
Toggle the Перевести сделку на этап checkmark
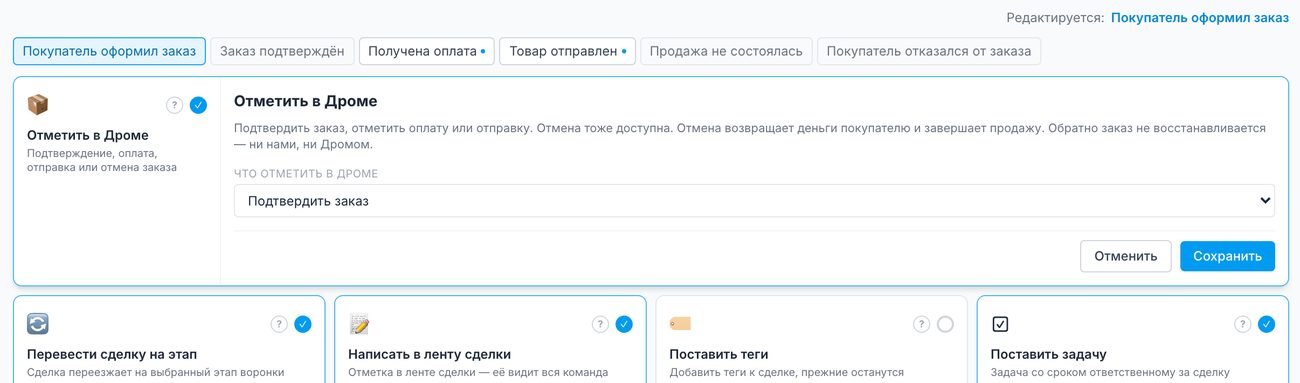(303, 324)
